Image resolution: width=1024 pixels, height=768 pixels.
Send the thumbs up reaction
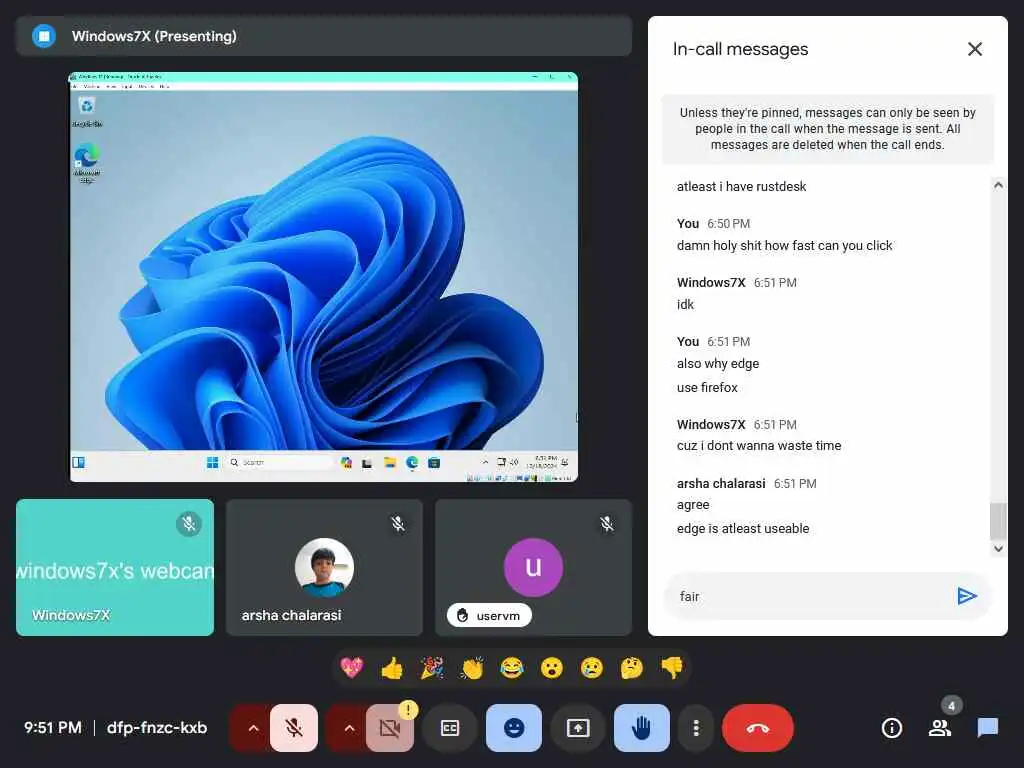392,667
